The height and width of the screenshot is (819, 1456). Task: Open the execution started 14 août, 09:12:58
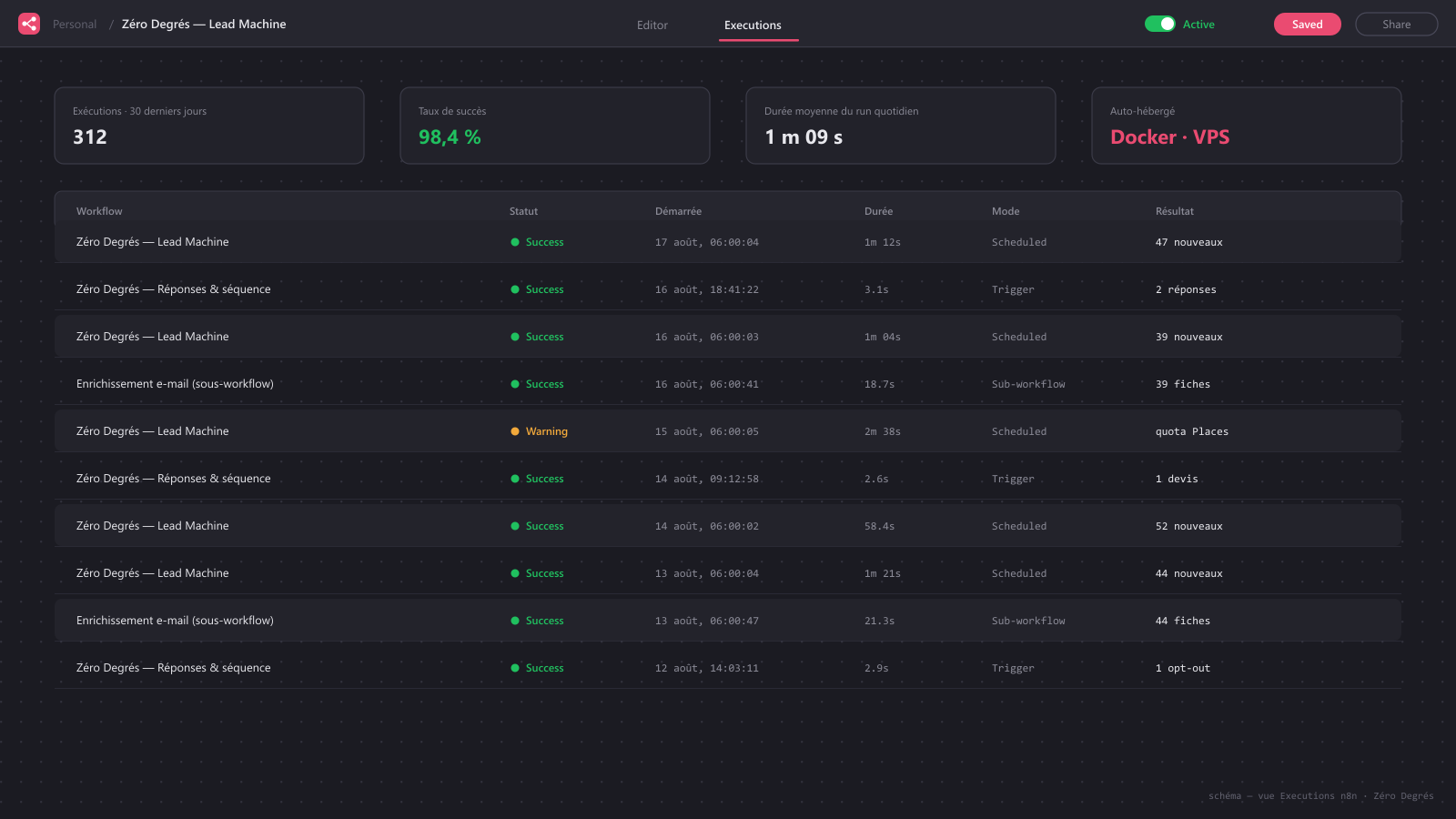pyautogui.click(x=728, y=479)
